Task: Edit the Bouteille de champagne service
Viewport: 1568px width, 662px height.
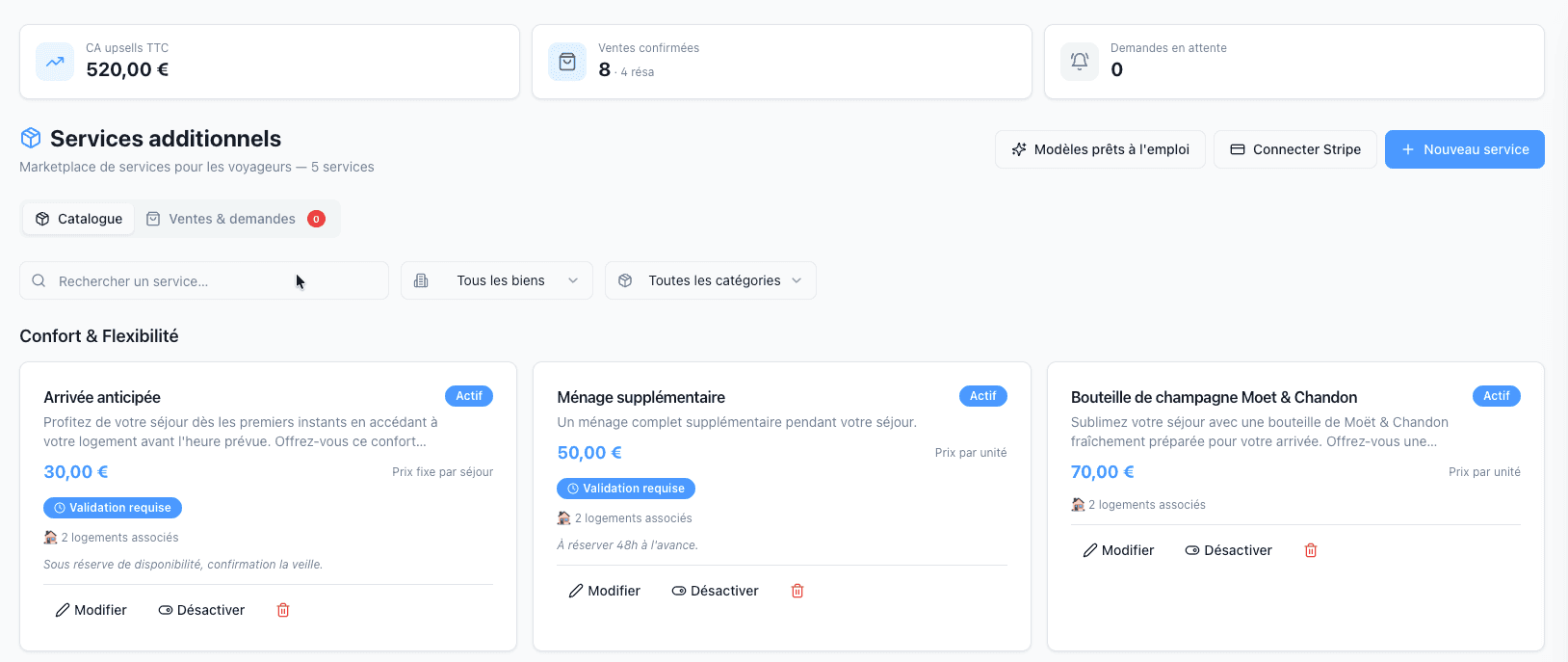Action: coord(1117,550)
